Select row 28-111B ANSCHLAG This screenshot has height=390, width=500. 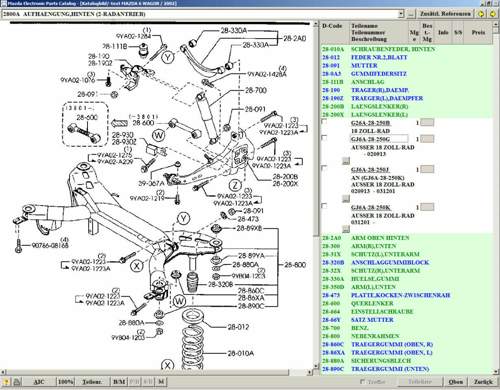(x=406, y=82)
